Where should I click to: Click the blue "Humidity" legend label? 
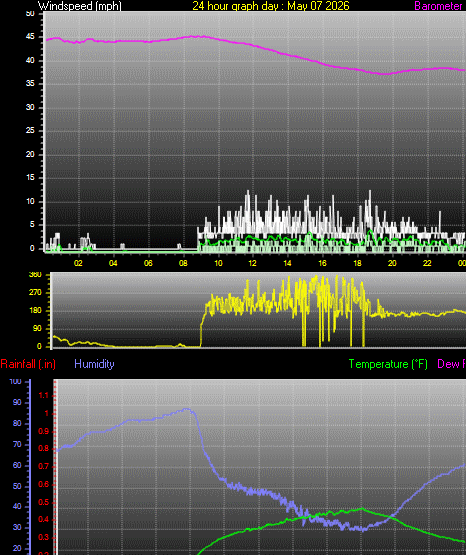pos(94,364)
